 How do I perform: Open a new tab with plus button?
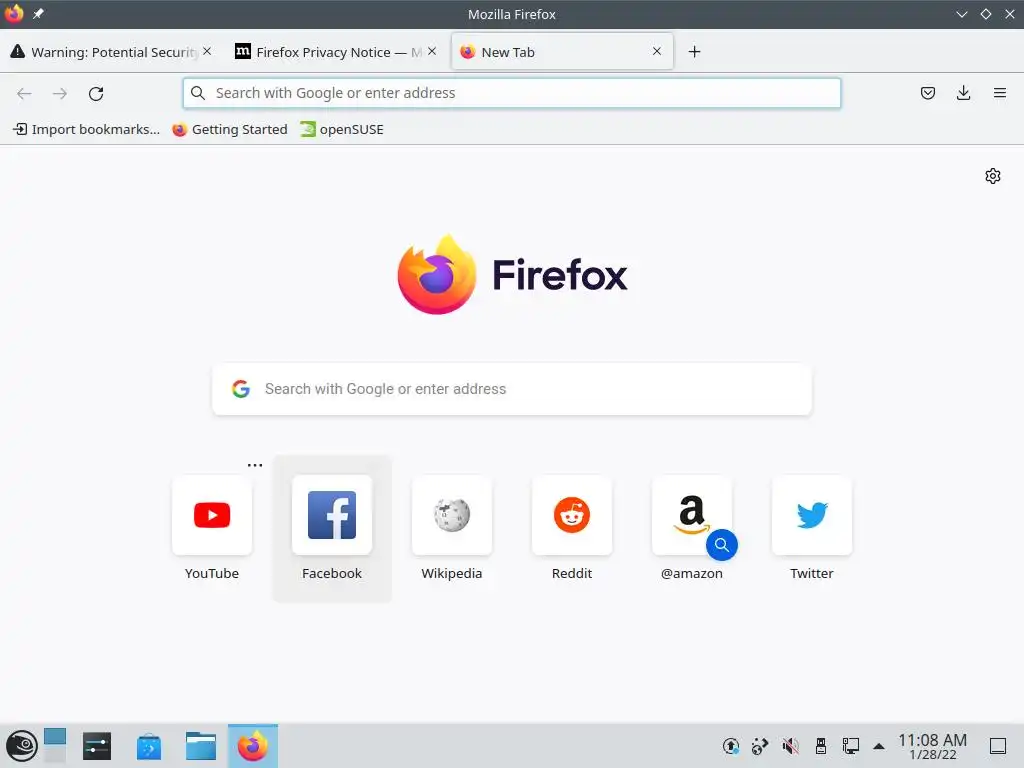pyautogui.click(x=694, y=52)
